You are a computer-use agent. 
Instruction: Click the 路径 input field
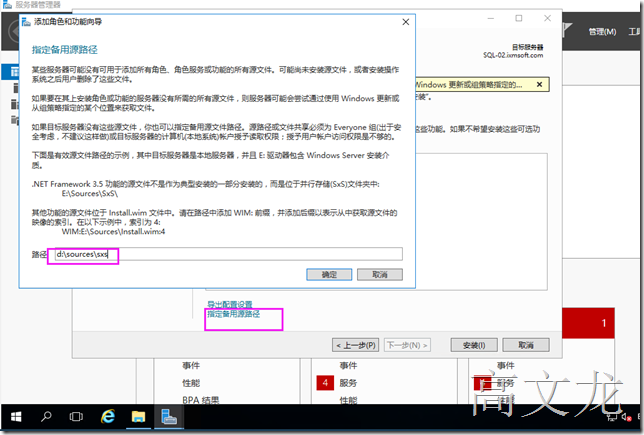point(229,254)
